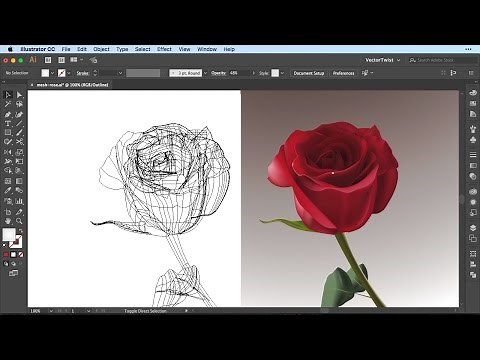480x360 pixels.
Task: Click the Search Adobe Stock field
Action: pyautogui.click(x=443, y=60)
